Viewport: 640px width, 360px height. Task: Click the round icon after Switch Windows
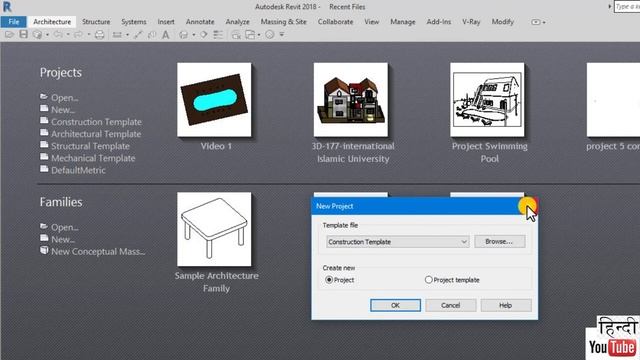269,35
